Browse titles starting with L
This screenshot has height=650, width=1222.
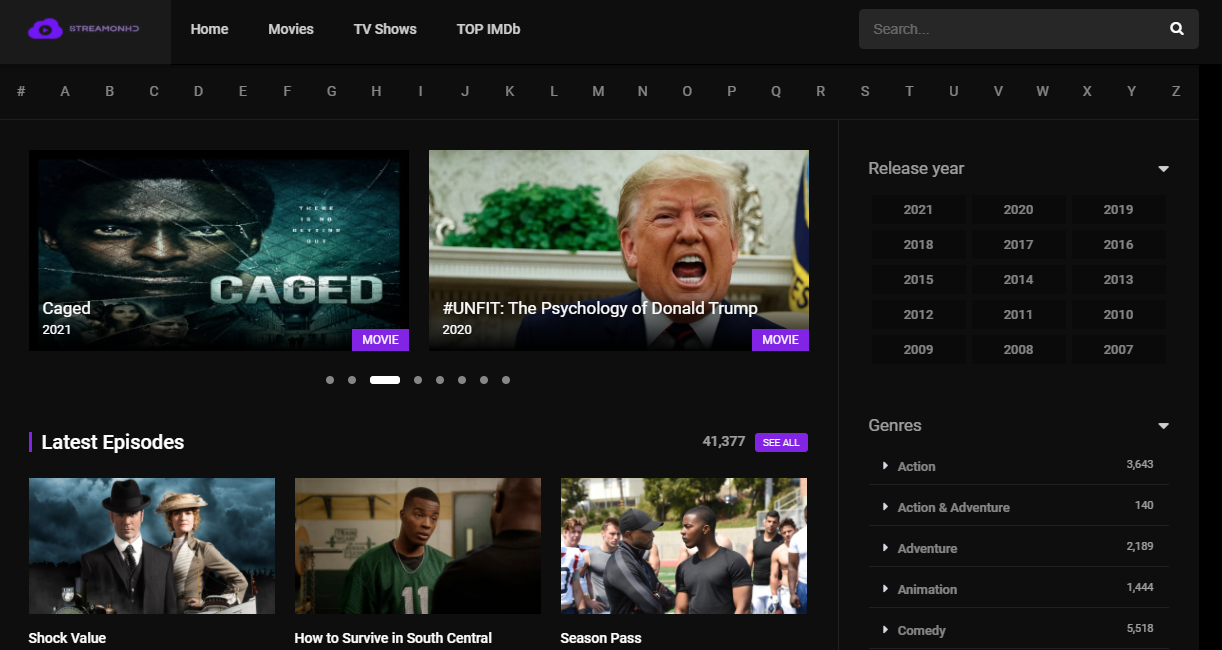coord(553,91)
